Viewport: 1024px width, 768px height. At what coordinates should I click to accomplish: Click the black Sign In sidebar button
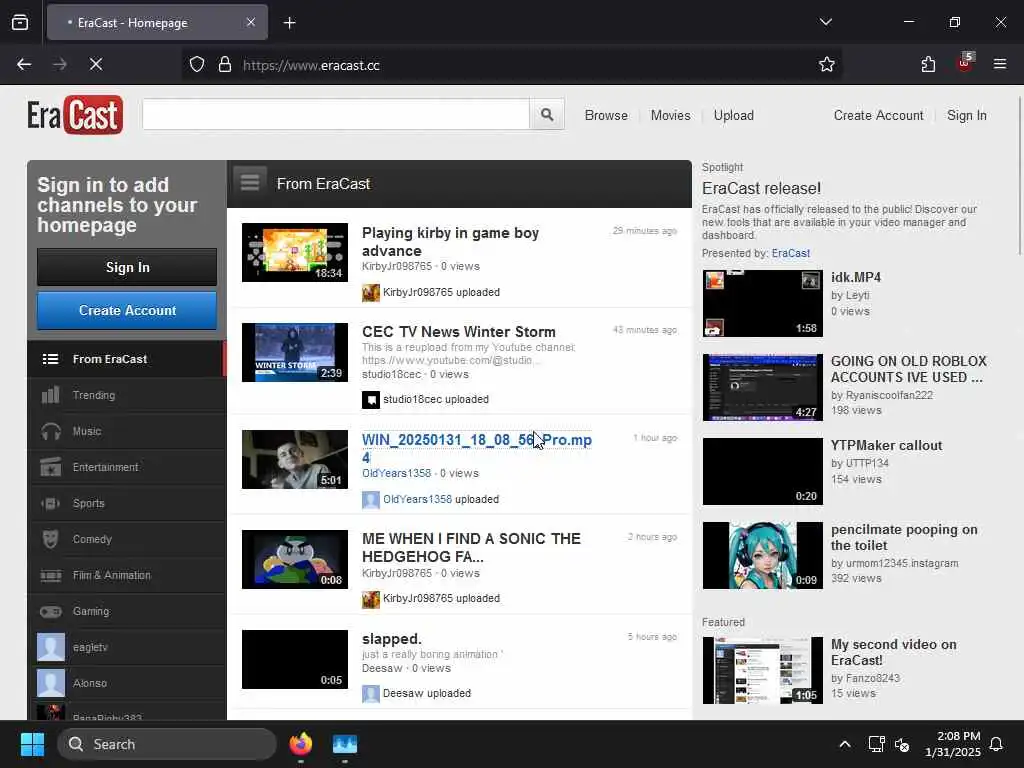[127, 267]
